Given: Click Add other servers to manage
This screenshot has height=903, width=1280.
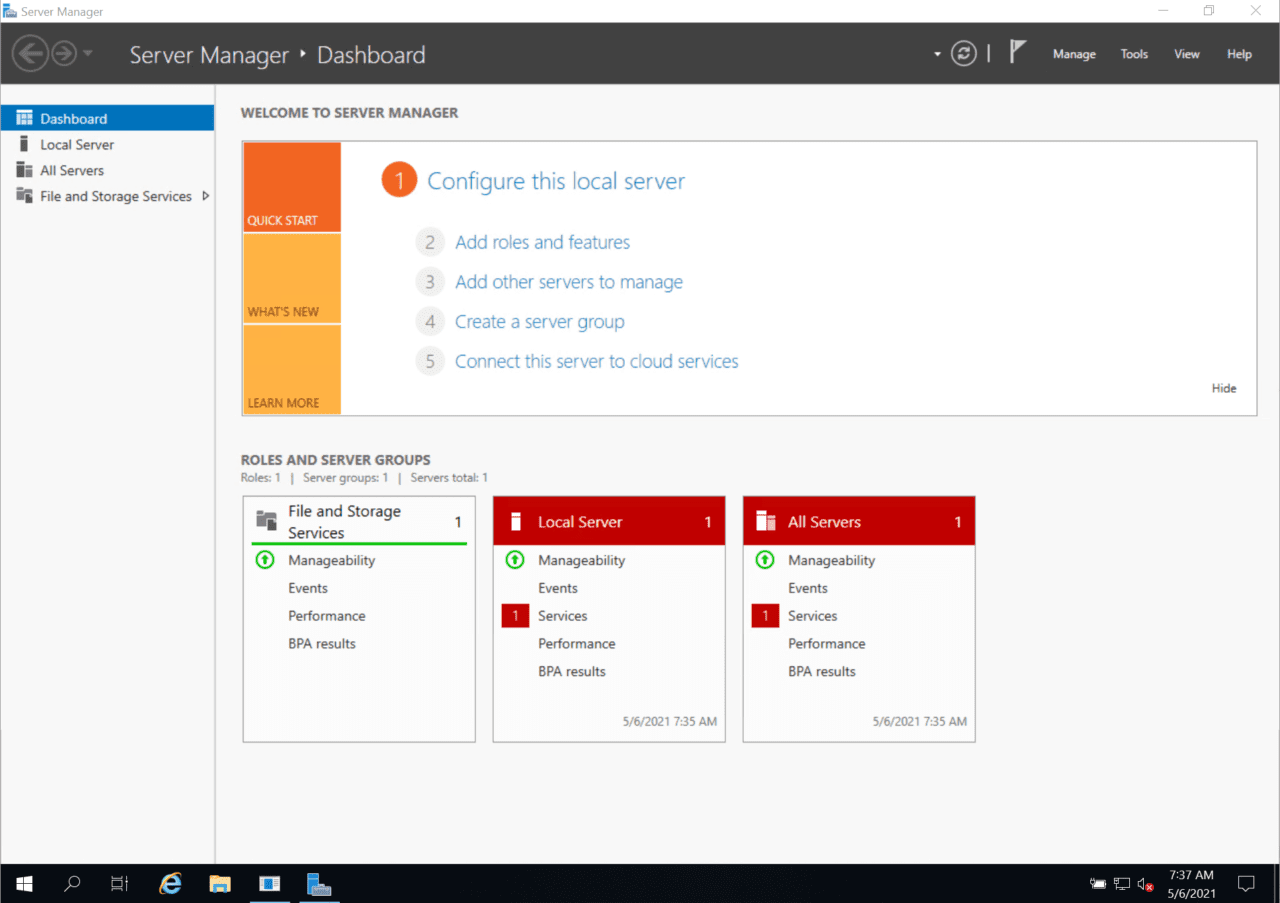Looking at the screenshot, I should coord(569,282).
